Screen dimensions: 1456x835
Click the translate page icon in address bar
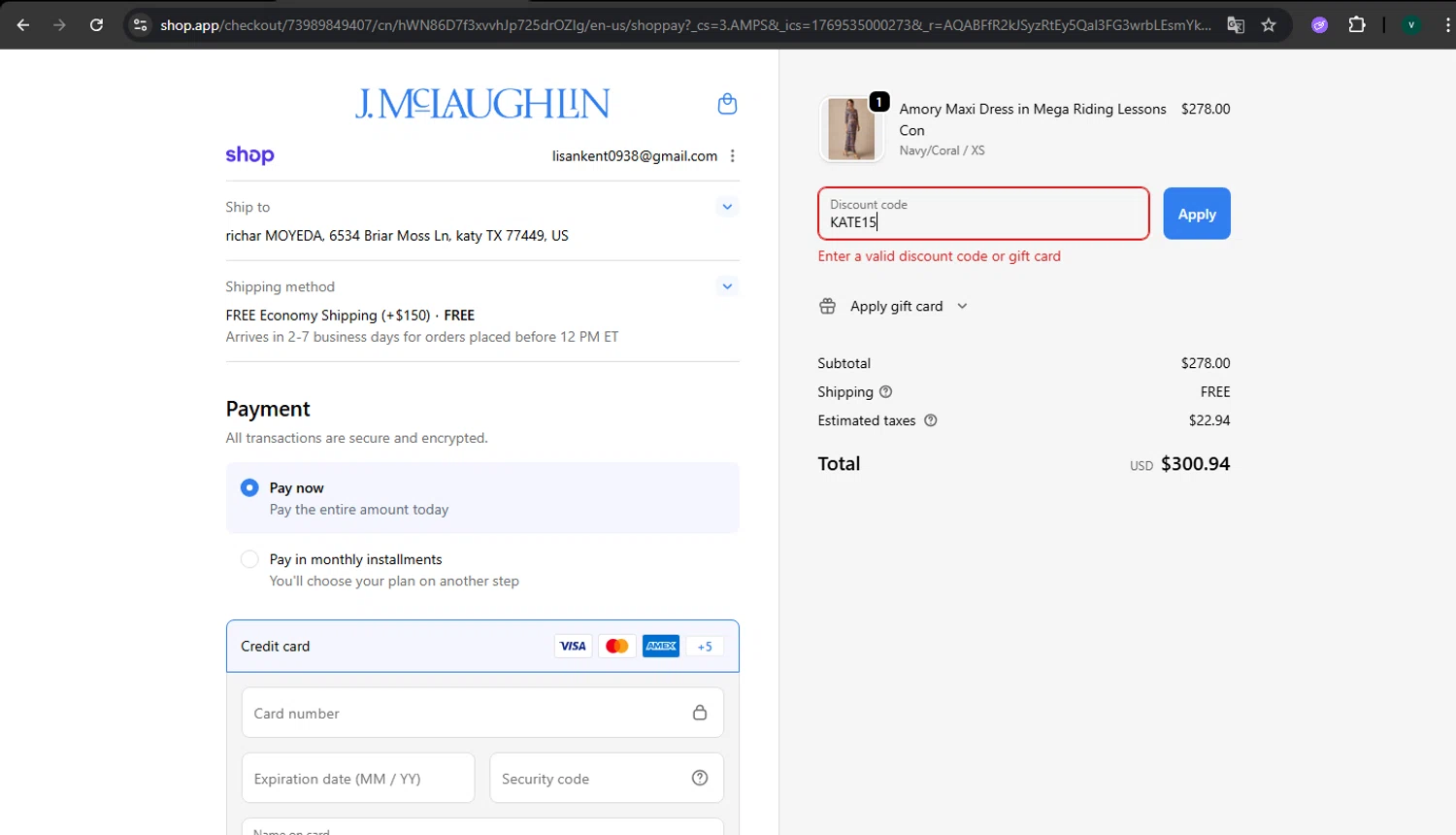1236,25
